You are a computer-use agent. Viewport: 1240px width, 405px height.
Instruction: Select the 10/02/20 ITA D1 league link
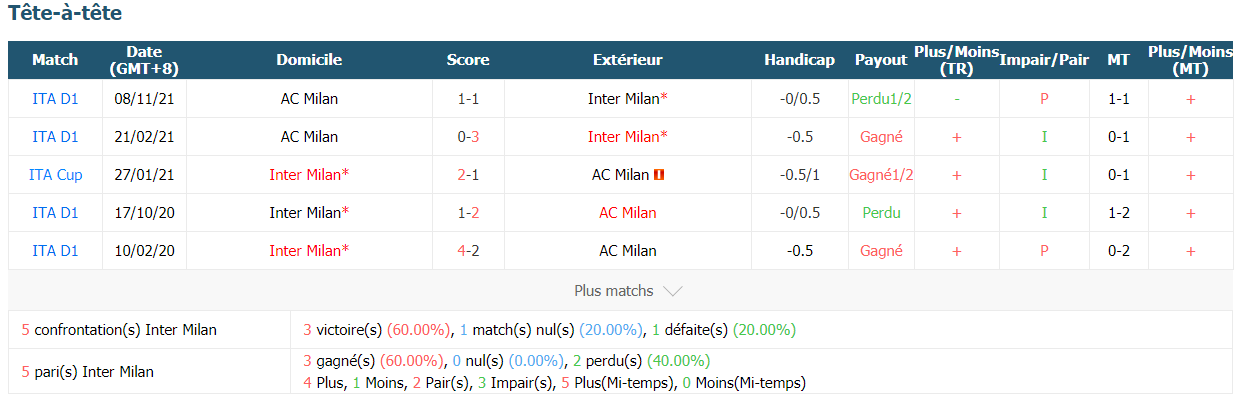(55, 251)
